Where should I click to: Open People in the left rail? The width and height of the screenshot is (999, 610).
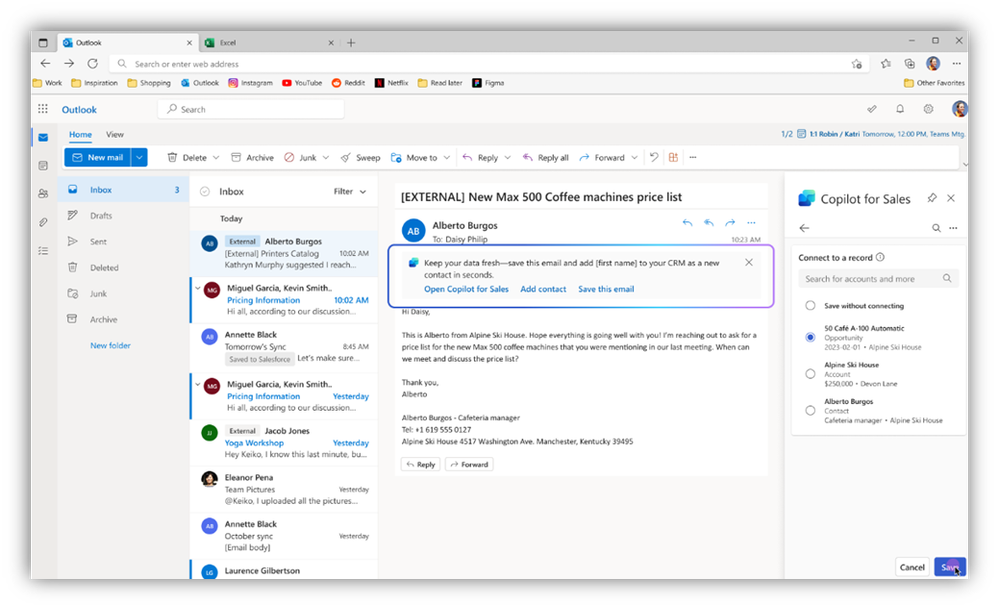pyautogui.click(x=43, y=193)
